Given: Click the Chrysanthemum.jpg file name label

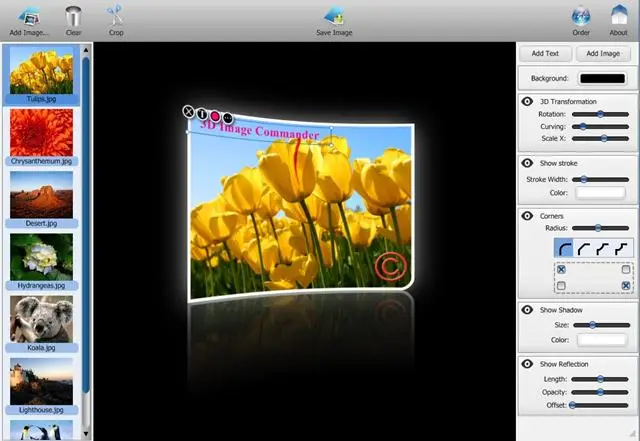Looking at the screenshot, I should pyautogui.click(x=41, y=161).
